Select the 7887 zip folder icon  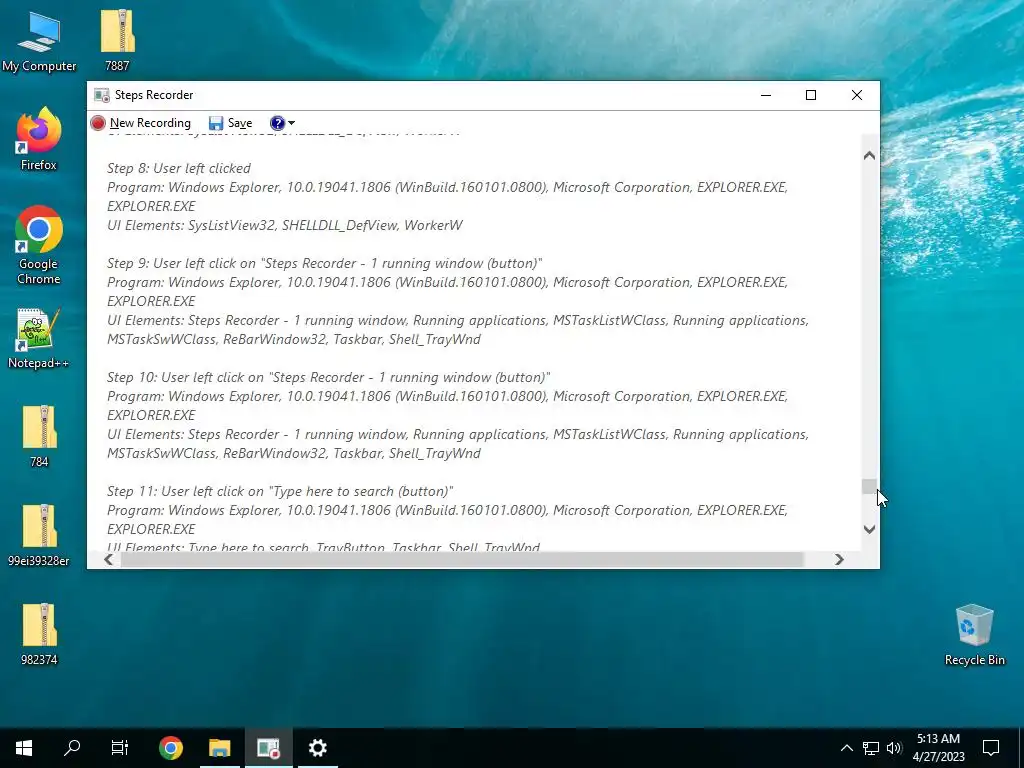click(x=118, y=40)
